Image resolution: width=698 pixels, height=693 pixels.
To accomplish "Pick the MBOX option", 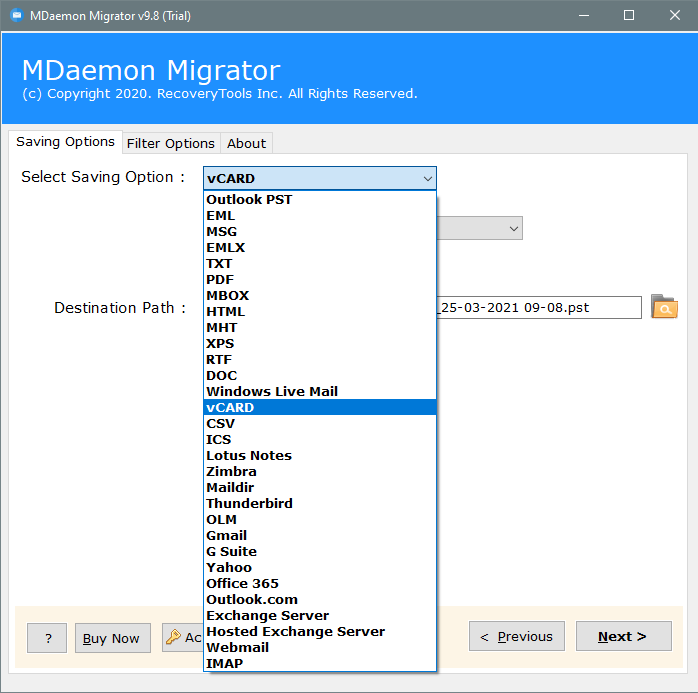I will (320, 296).
